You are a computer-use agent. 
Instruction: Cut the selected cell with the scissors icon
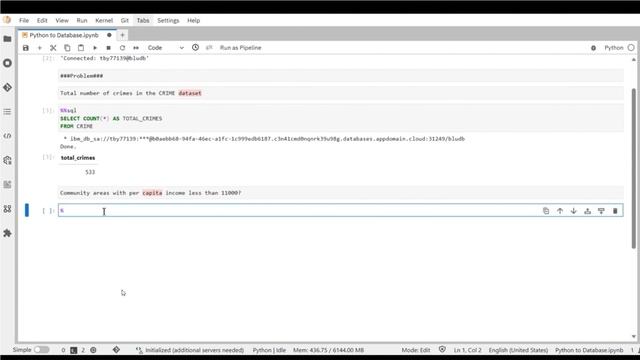pyautogui.click(x=53, y=48)
